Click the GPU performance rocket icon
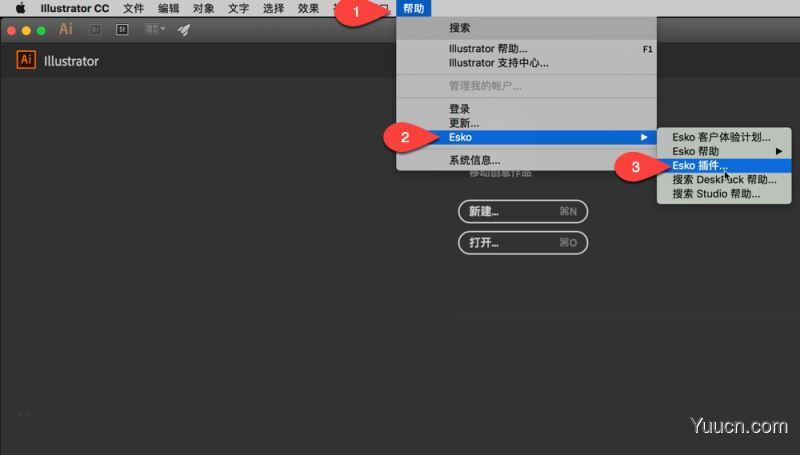Viewport: 800px width, 455px height. point(184,30)
